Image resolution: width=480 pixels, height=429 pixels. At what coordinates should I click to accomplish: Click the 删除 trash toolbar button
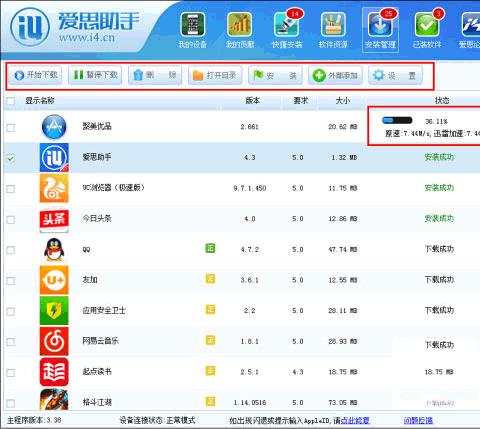(x=155, y=75)
